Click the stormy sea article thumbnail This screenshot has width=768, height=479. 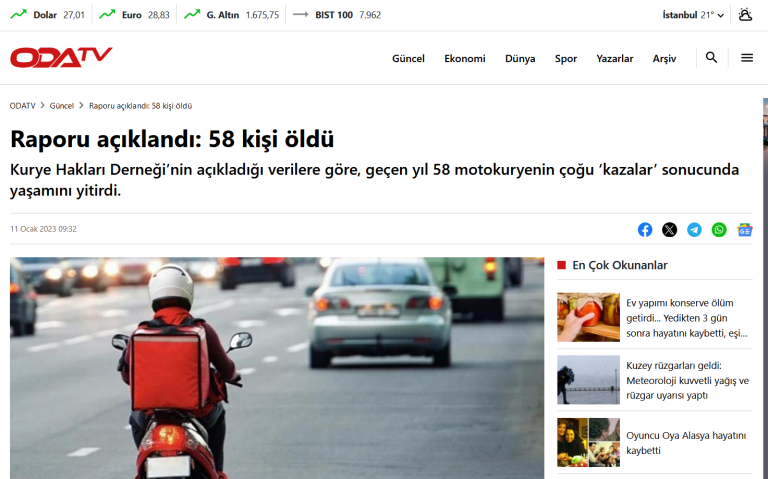point(588,380)
